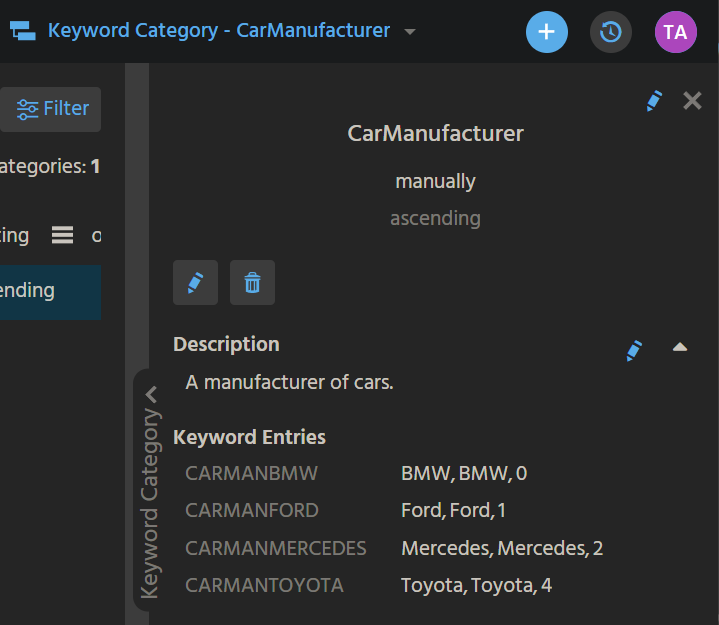
Task: Click the 'manually' sorting text
Action: [x=435, y=182]
